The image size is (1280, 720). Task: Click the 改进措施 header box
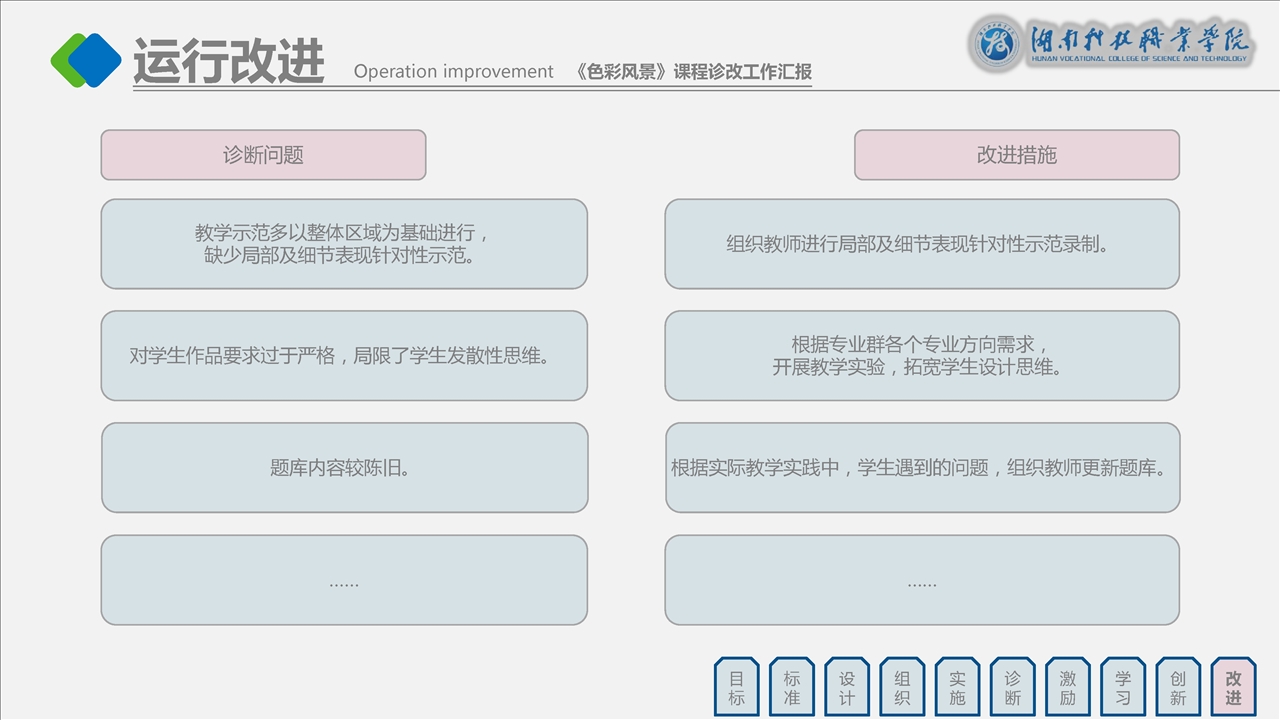(1016, 155)
